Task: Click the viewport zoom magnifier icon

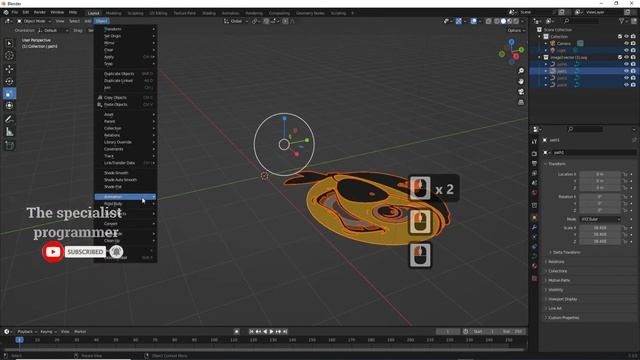Action: coord(521,71)
